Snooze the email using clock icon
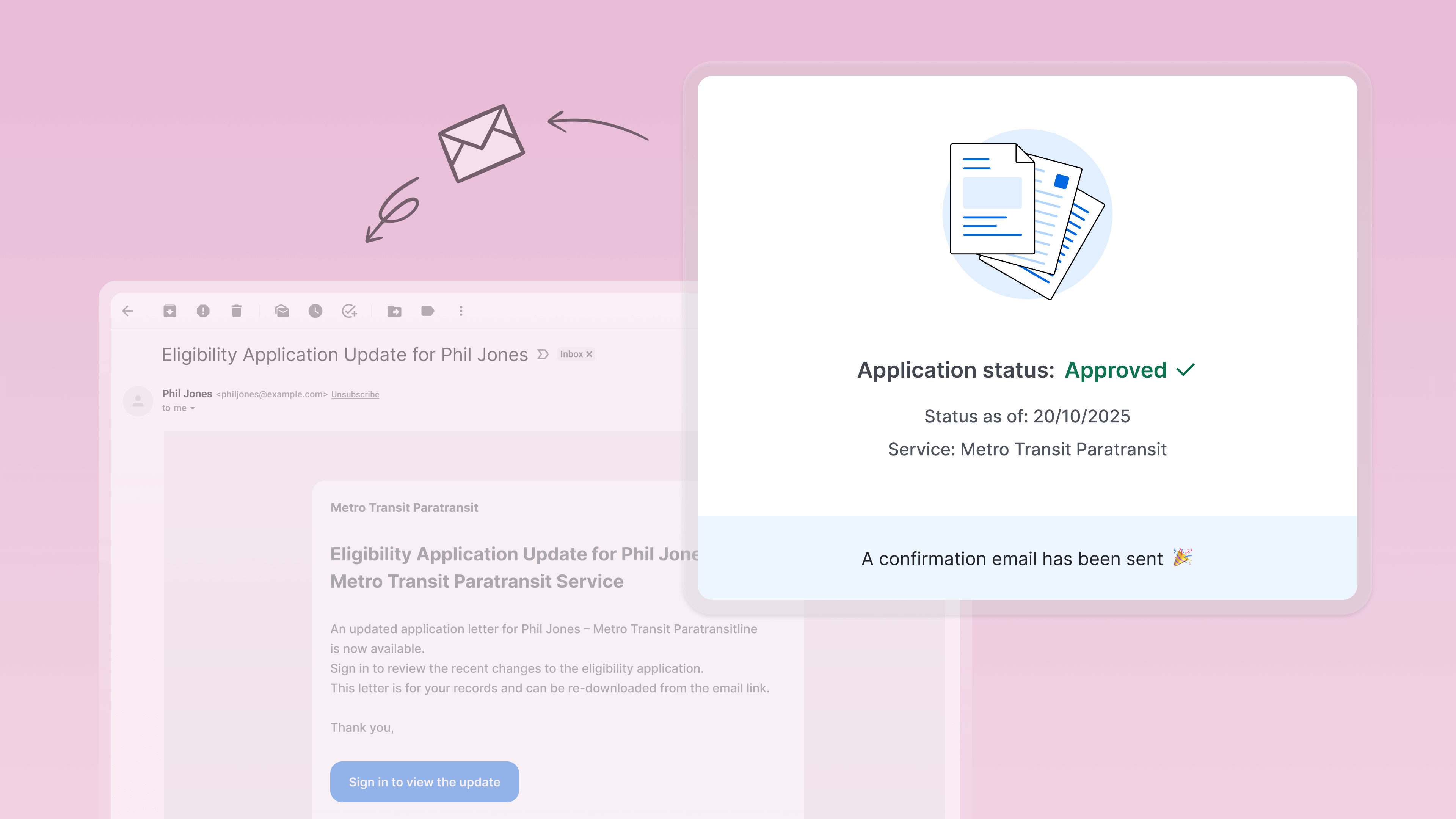This screenshot has height=819, width=1456. (315, 311)
